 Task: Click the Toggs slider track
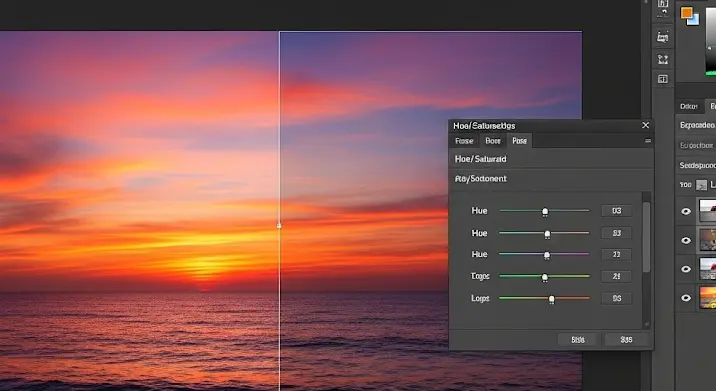[x=544, y=276]
